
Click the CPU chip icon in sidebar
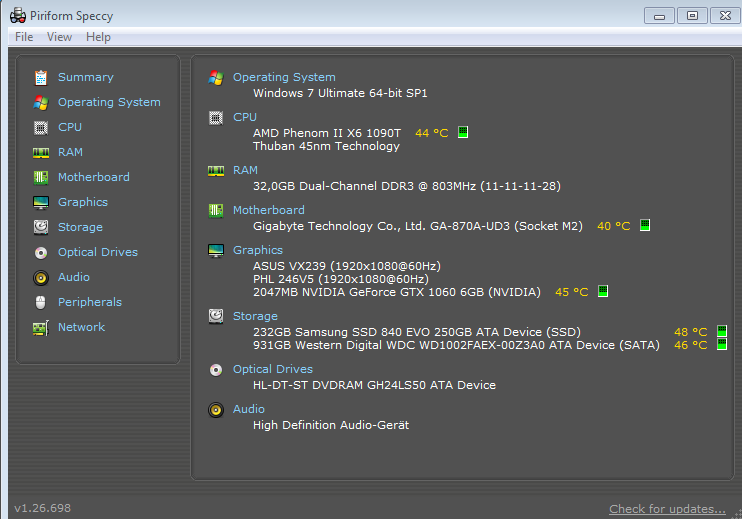pos(40,127)
